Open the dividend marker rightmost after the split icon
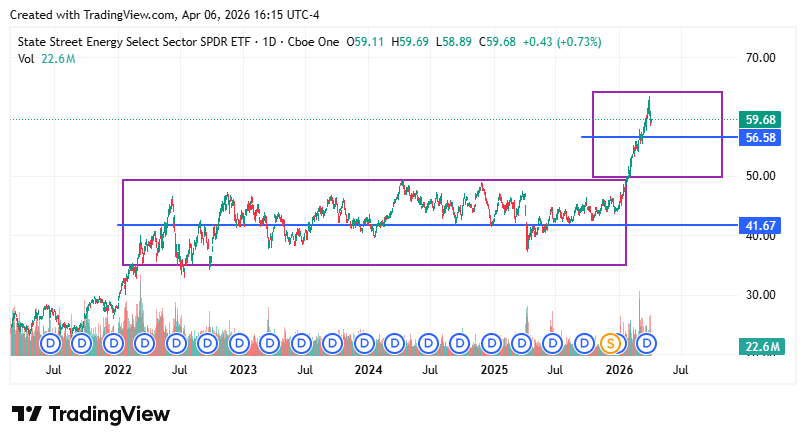Screen dimensions: 806x444 647,343
